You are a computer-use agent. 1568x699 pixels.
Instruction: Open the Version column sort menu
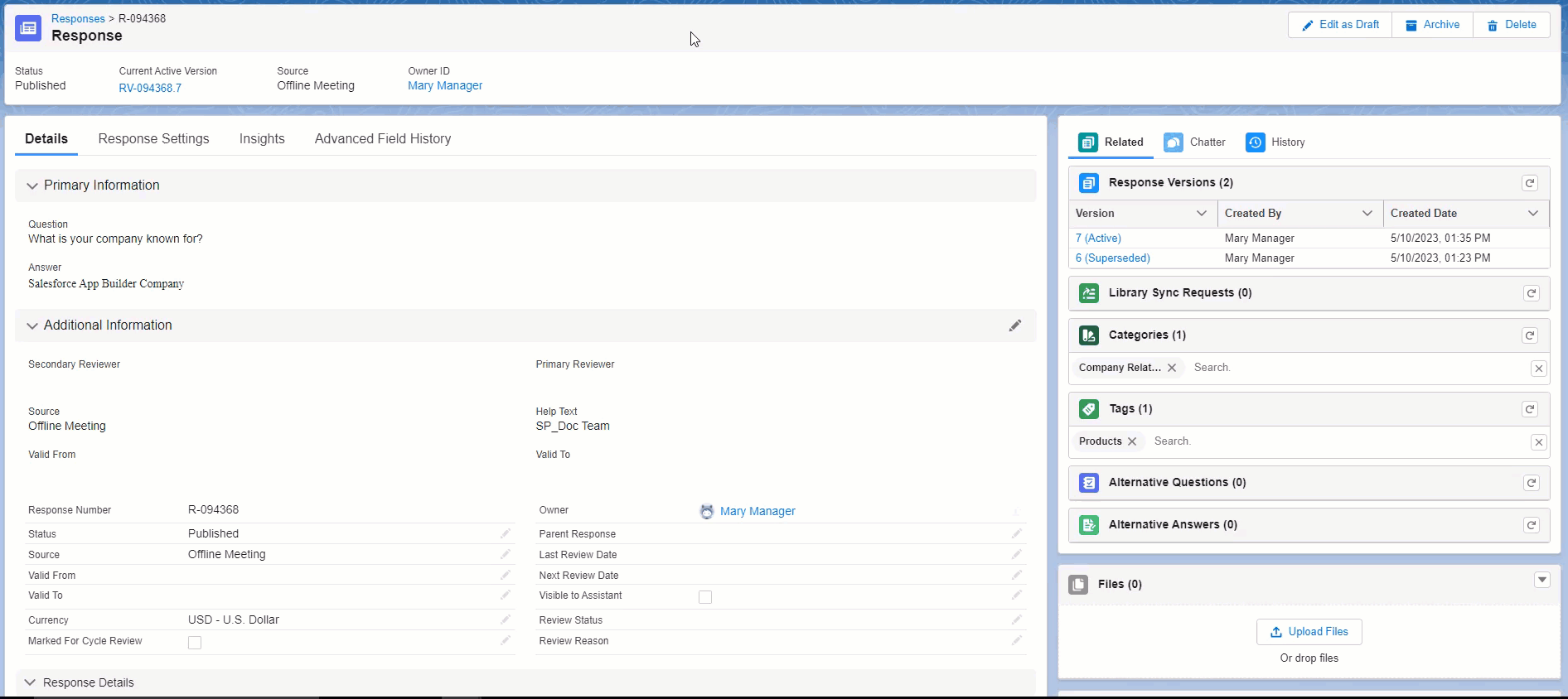coord(1201,214)
